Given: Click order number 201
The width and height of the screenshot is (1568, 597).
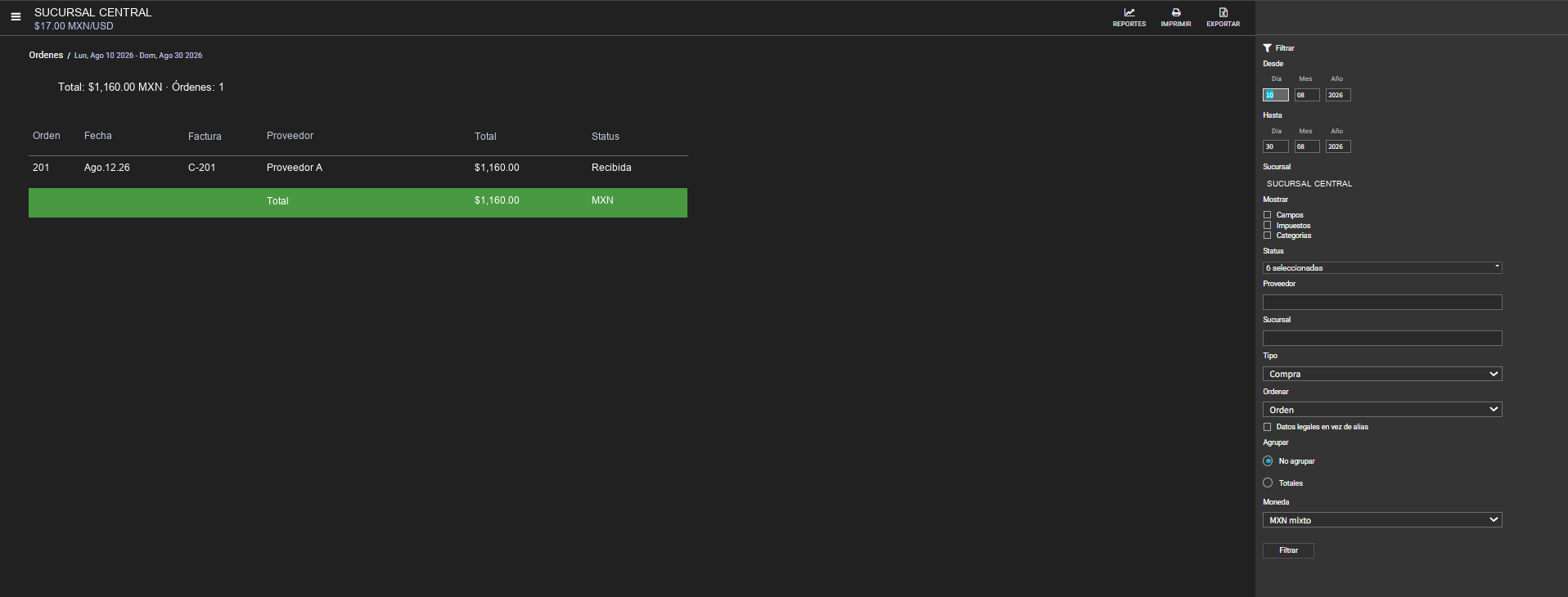Looking at the screenshot, I should pos(41,168).
